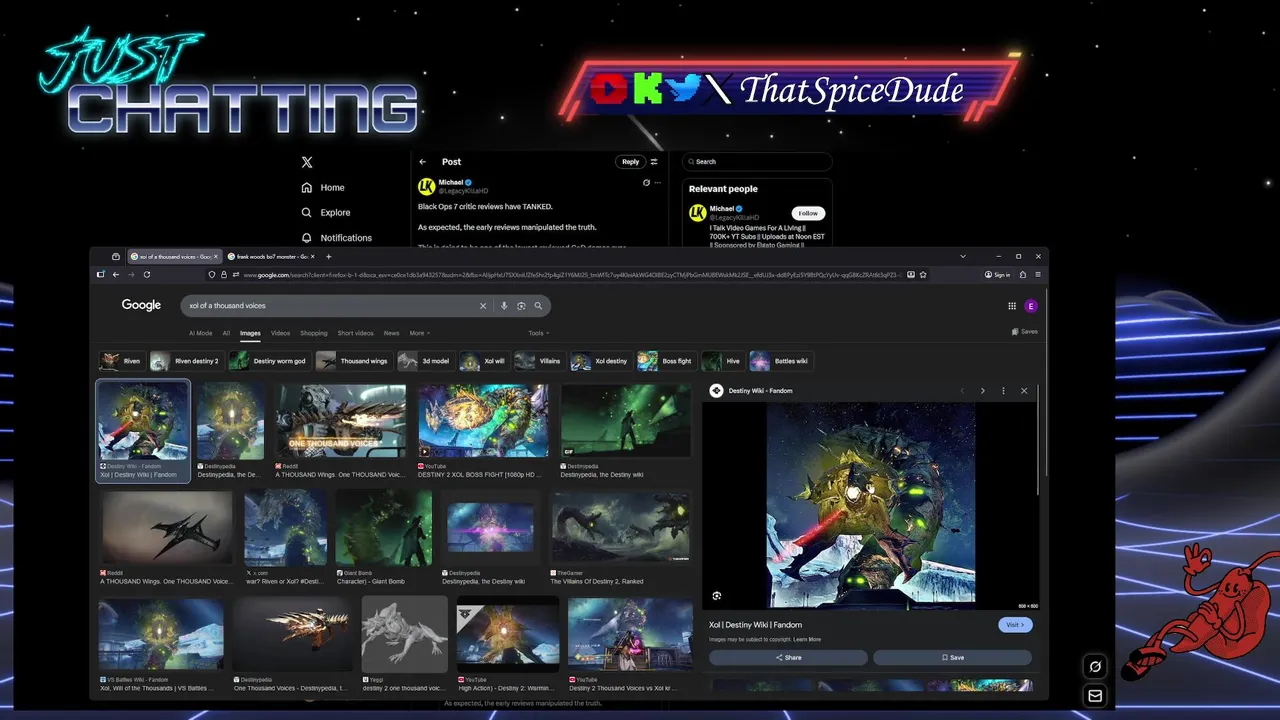Select the 3d model filter chip
Screen dimensions: 1280x720
pyautogui.click(x=426, y=361)
